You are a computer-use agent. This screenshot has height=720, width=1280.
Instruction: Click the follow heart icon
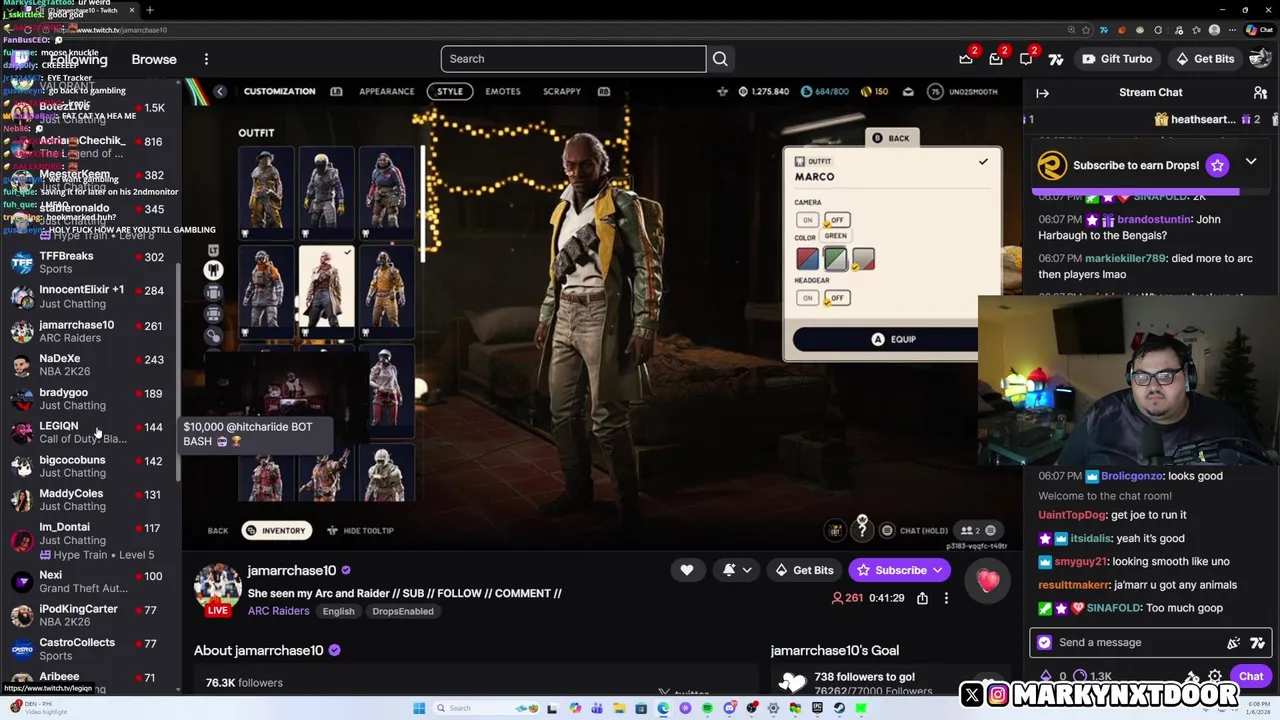pyautogui.click(x=687, y=570)
